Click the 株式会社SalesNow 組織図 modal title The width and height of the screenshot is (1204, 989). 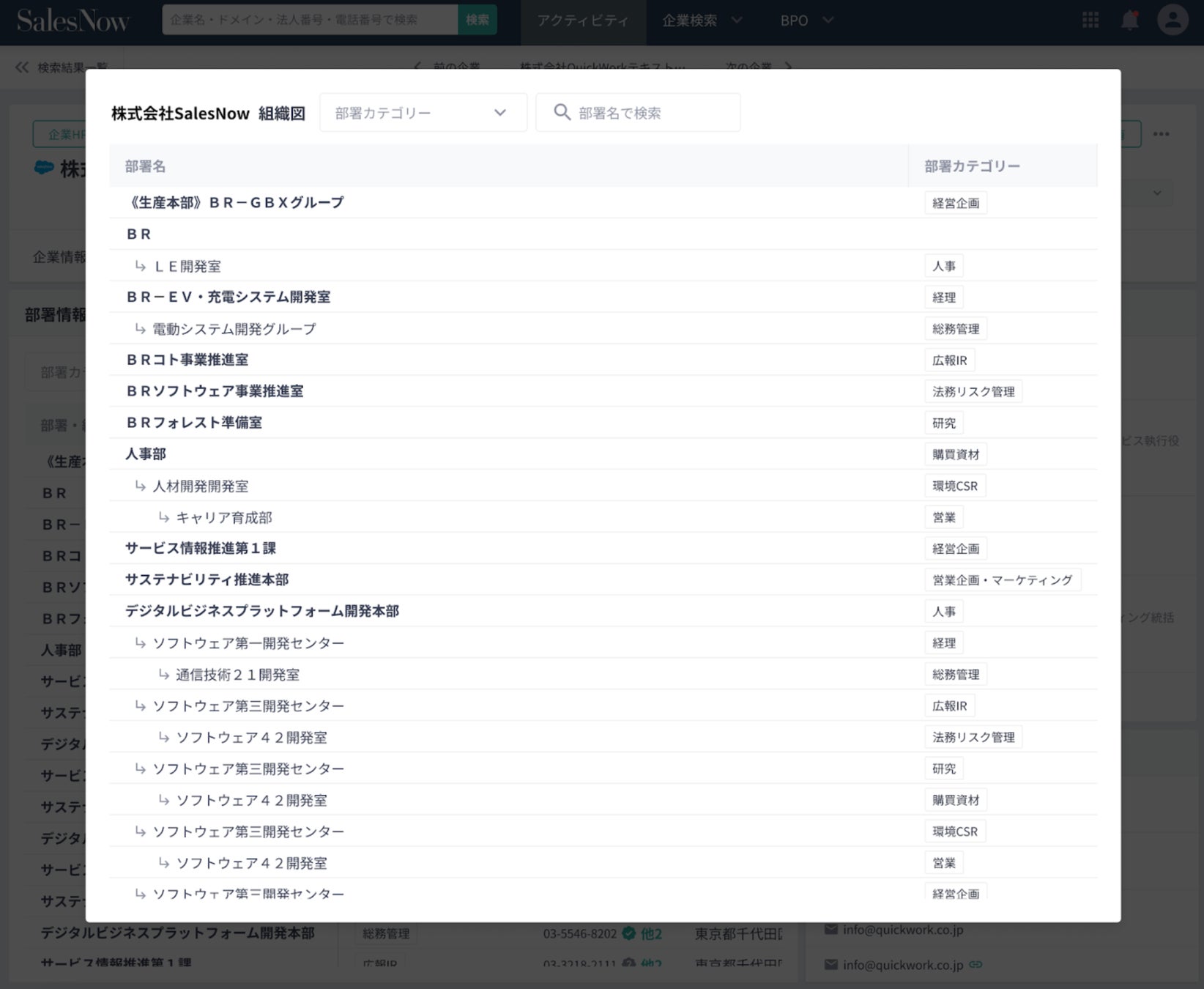[x=209, y=114]
